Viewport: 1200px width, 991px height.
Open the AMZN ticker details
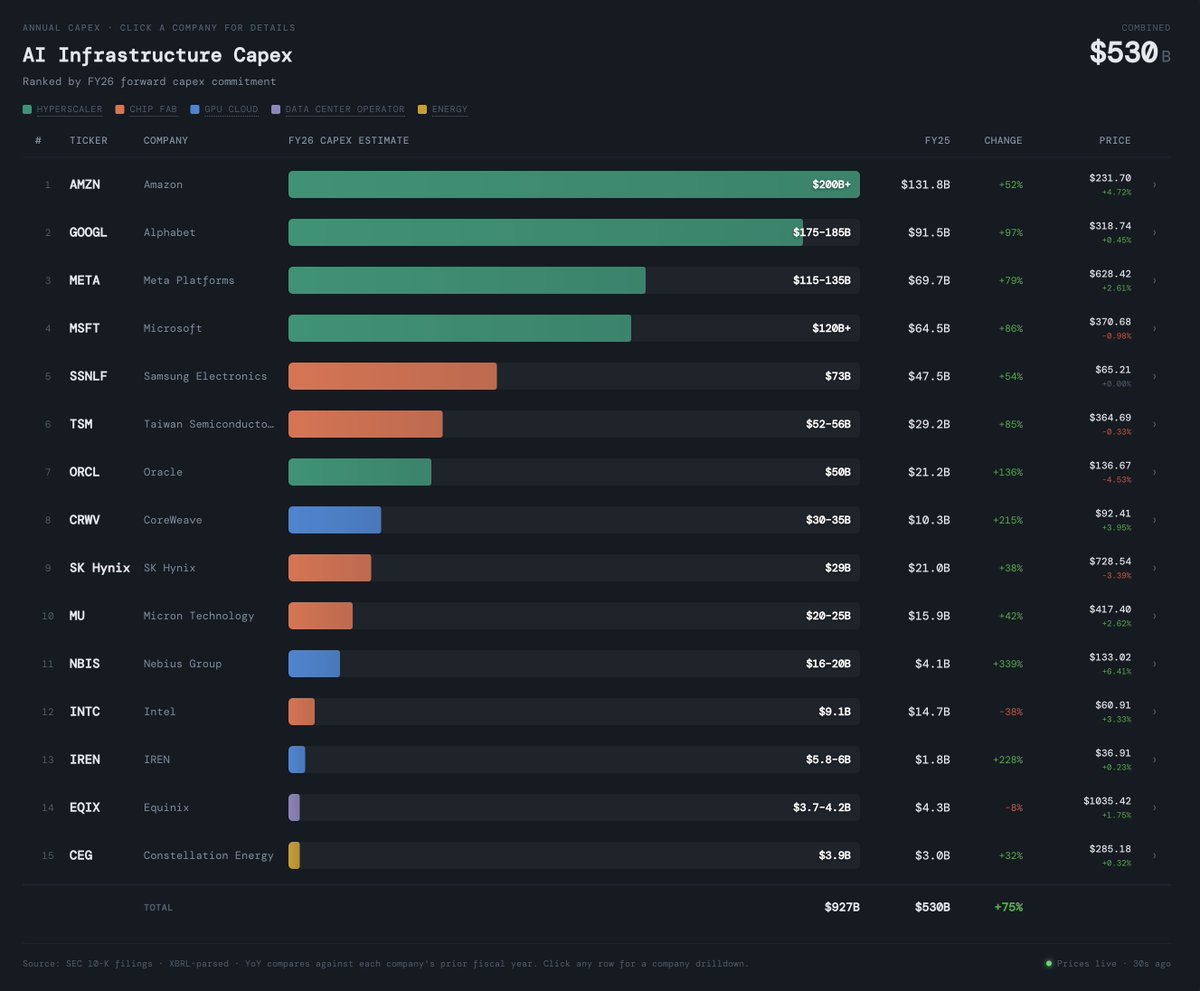[84, 185]
